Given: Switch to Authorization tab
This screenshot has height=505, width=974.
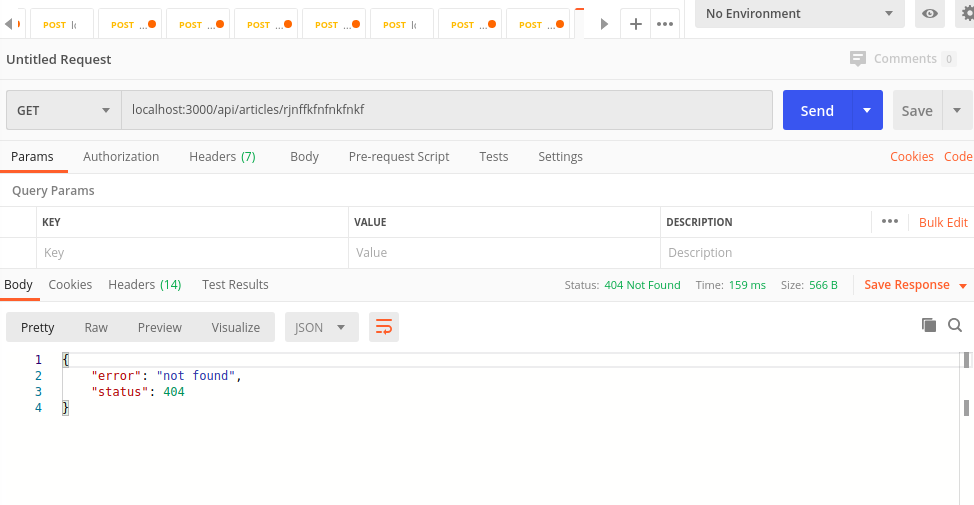Looking at the screenshot, I should tap(121, 157).
